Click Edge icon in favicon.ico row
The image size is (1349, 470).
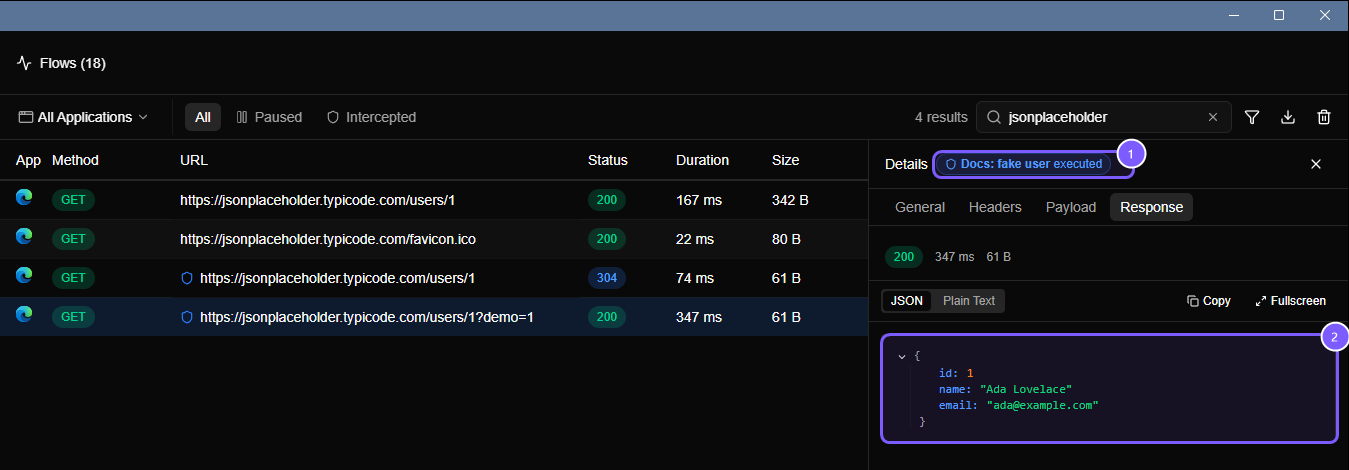click(24, 238)
